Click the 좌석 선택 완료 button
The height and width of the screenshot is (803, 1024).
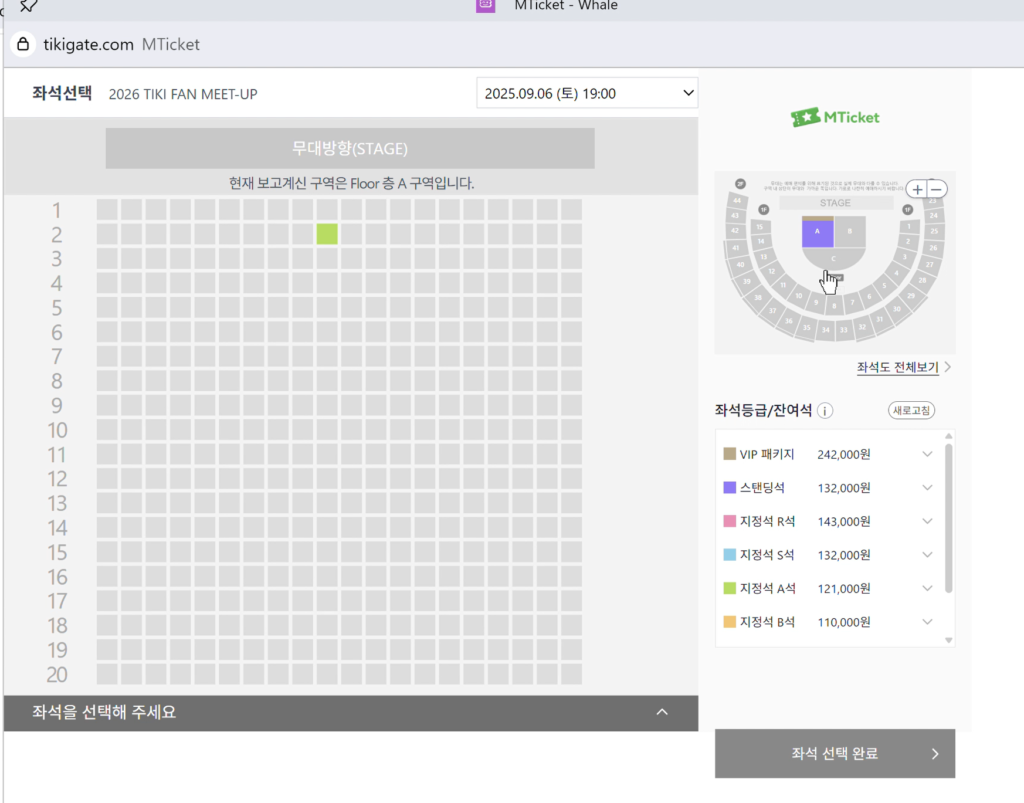[834, 754]
